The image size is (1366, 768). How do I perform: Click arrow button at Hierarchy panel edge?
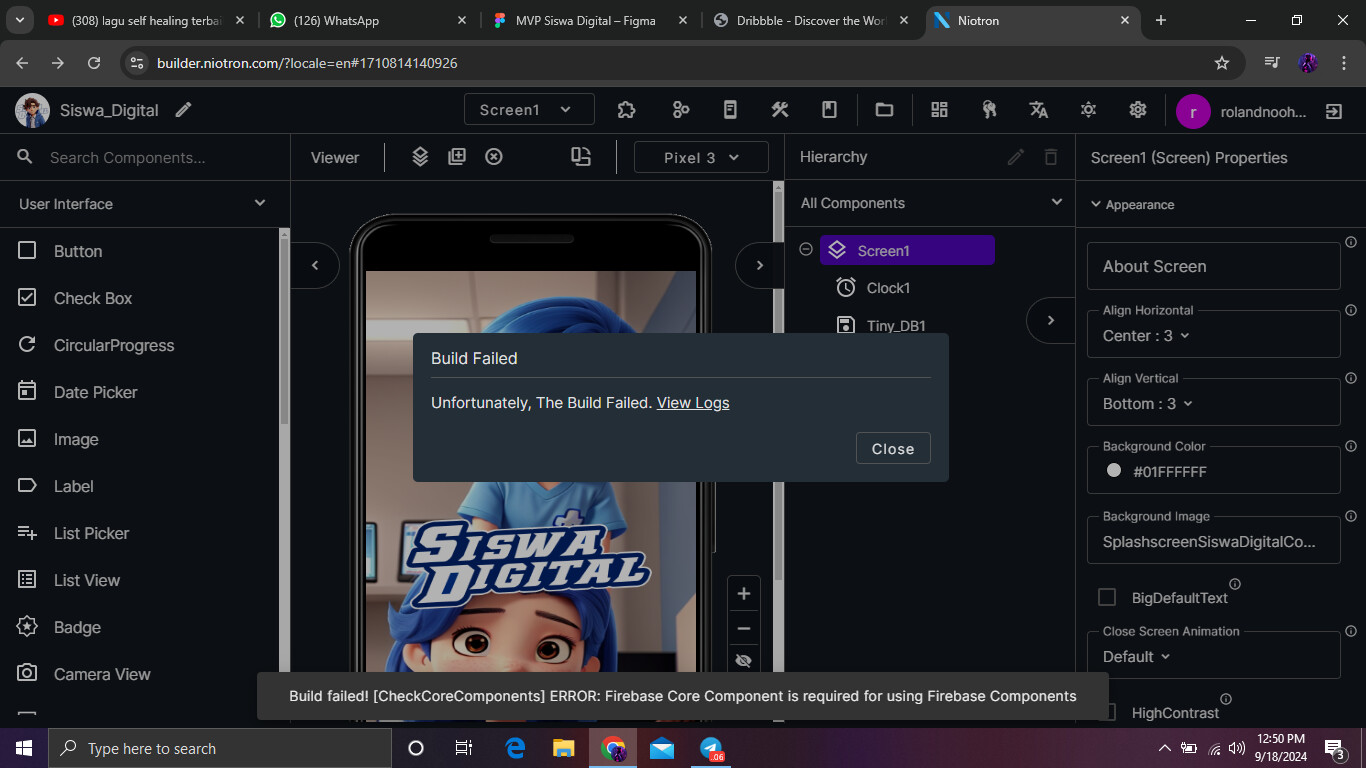[1051, 320]
